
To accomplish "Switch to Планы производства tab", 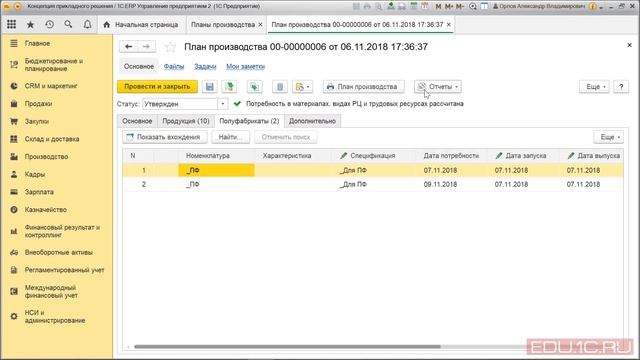I will [222, 24].
